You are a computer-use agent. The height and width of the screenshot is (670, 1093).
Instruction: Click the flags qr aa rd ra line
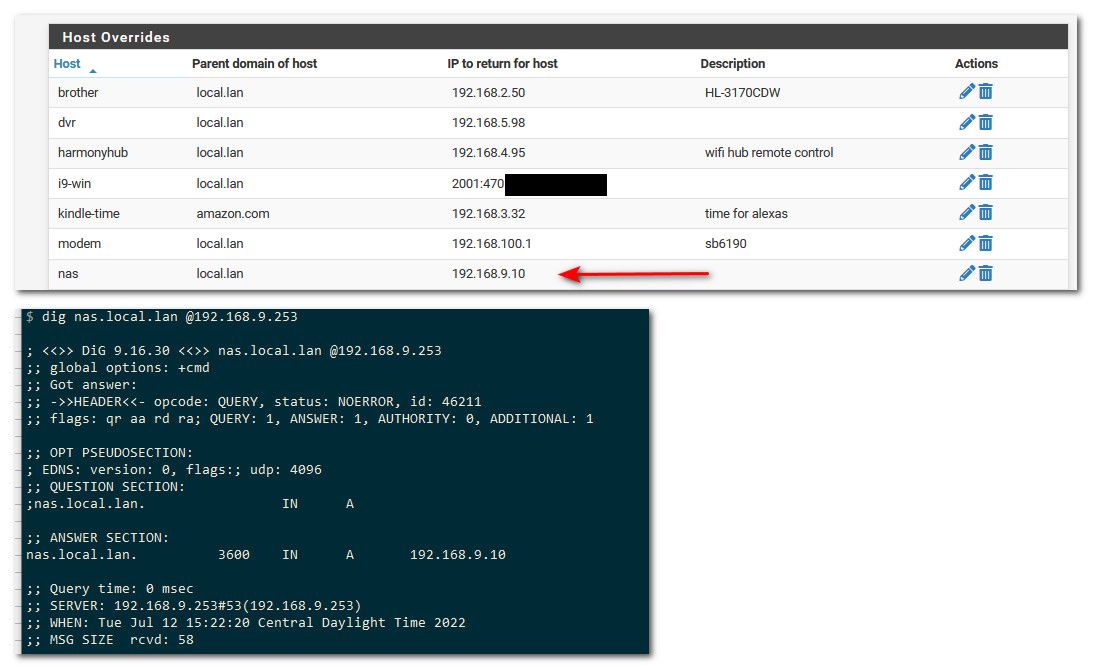point(309,418)
